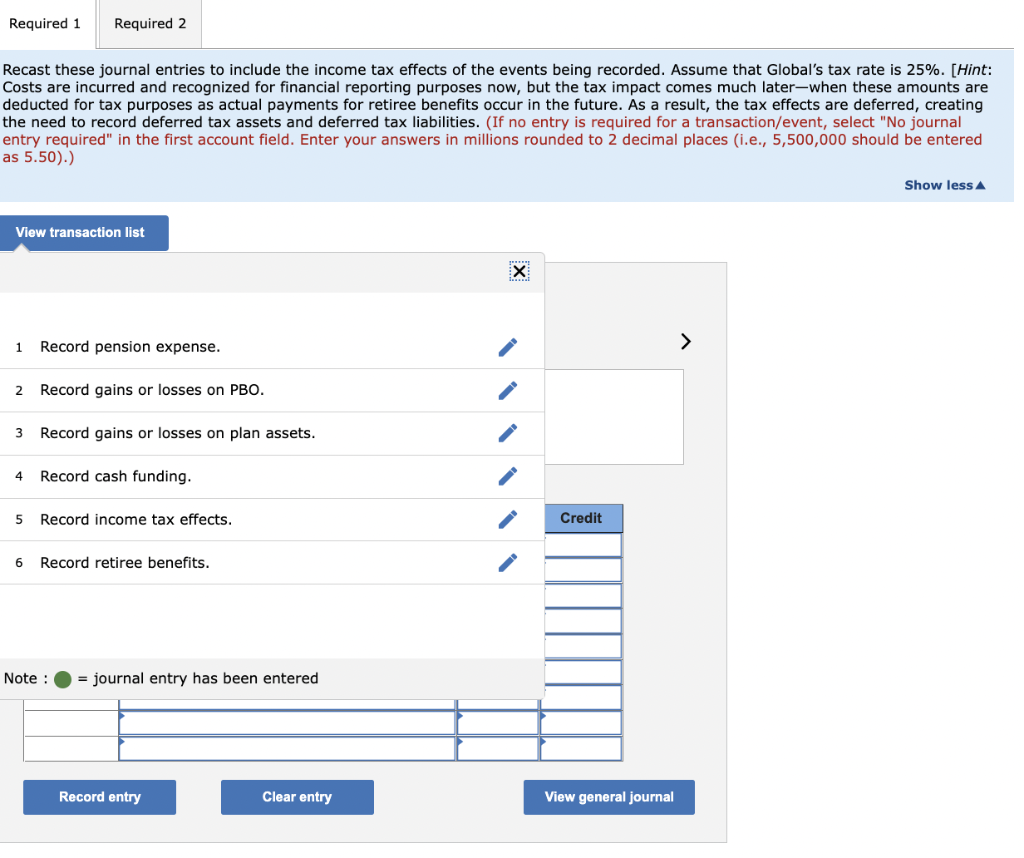Viewport: 1024px width, 858px height.
Task: Dismiss the transaction list with the X icon
Action: pos(519,270)
